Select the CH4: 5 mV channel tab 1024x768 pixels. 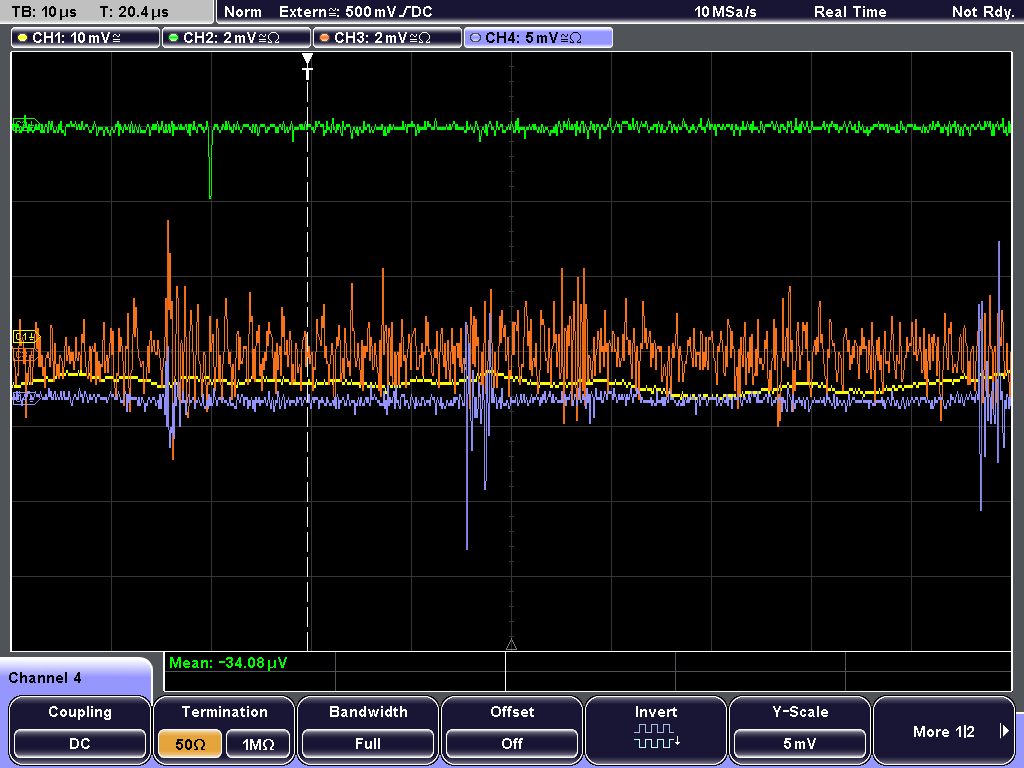click(538, 38)
